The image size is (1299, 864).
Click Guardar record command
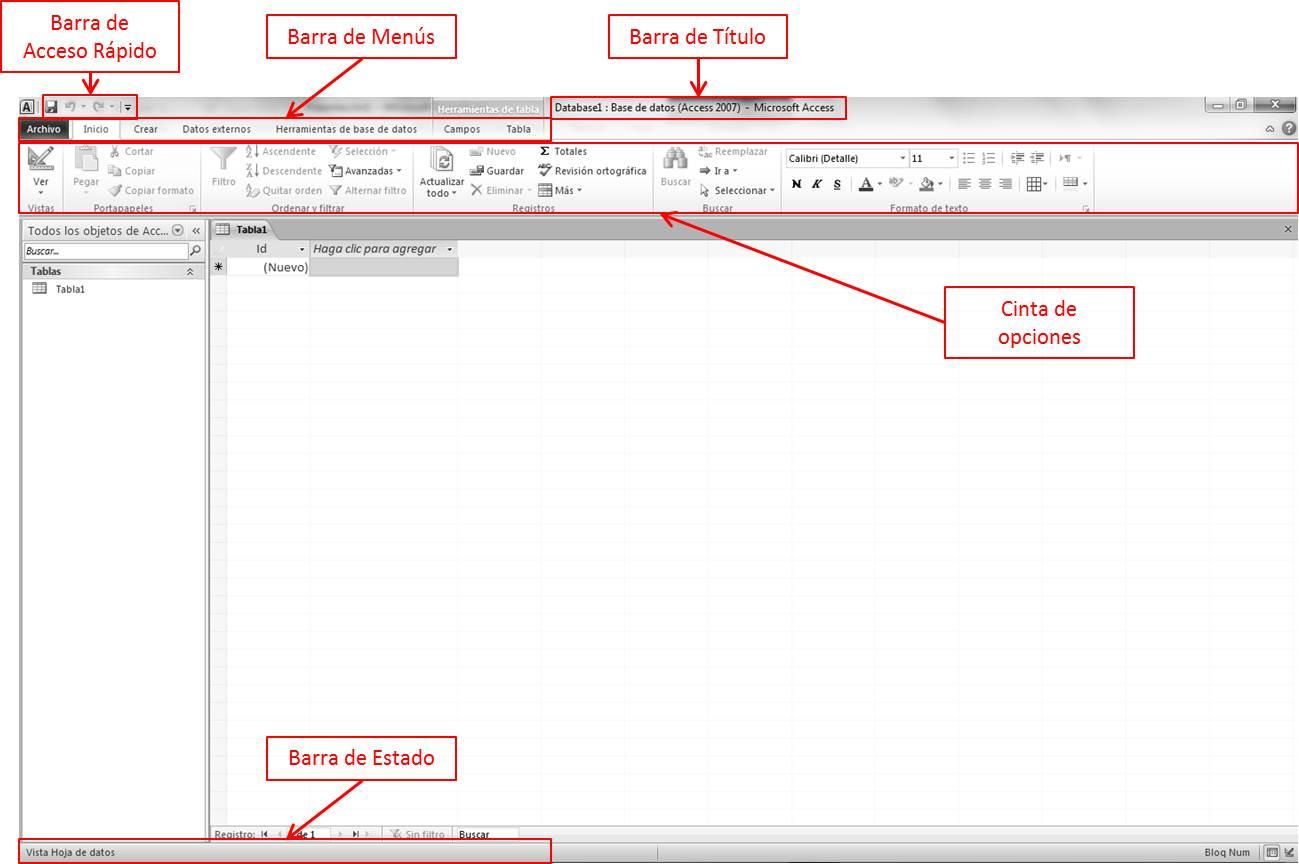click(497, 171)
